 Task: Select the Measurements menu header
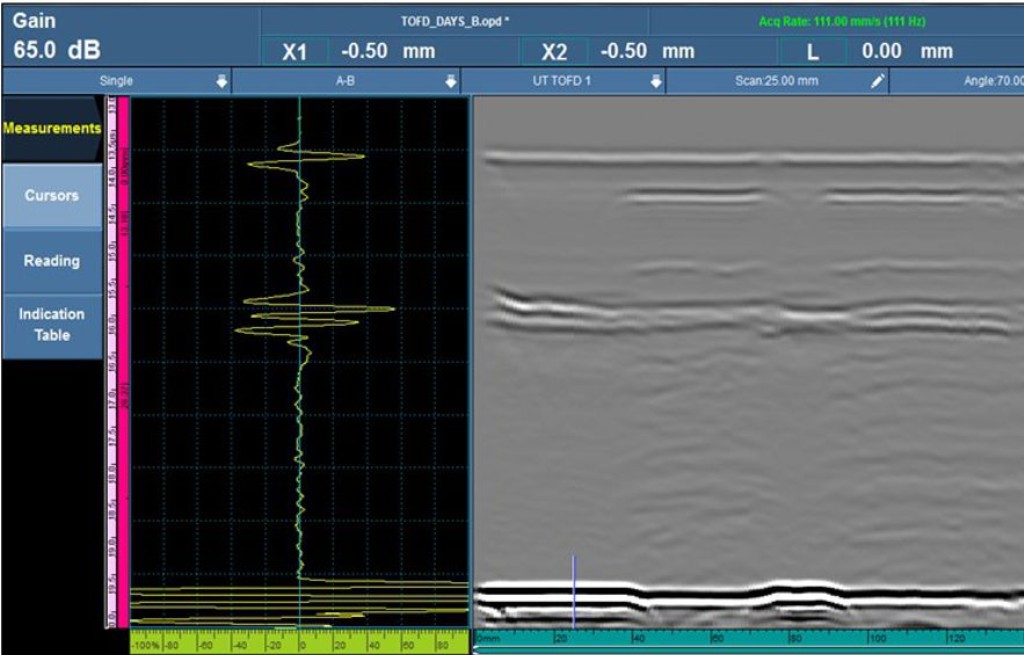[x=52, y=128]
